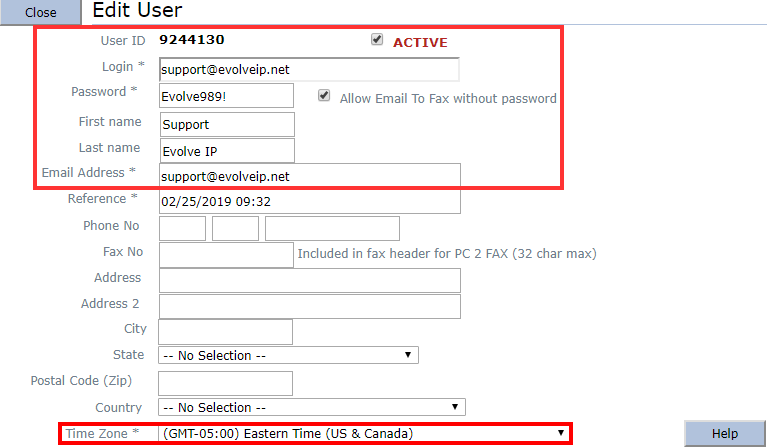Viewport: 767px width, 447px height.
Task: Click the first Phone No box
Action: point(182,228)
